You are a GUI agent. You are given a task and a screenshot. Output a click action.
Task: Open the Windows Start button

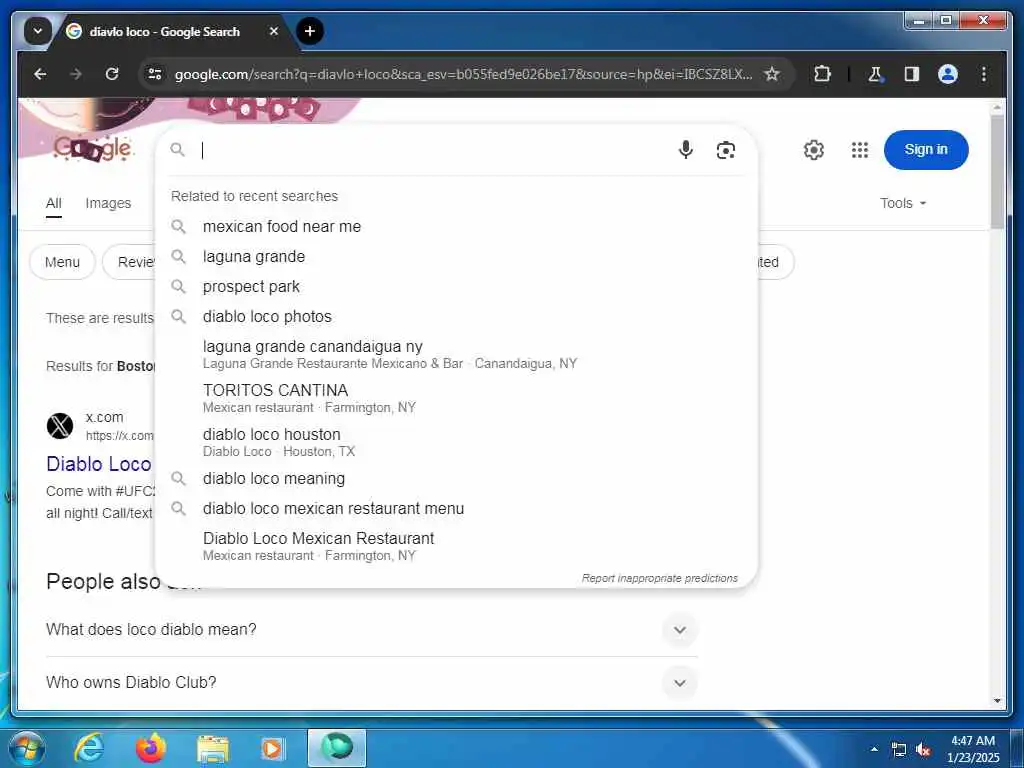(x=26, y=748)
